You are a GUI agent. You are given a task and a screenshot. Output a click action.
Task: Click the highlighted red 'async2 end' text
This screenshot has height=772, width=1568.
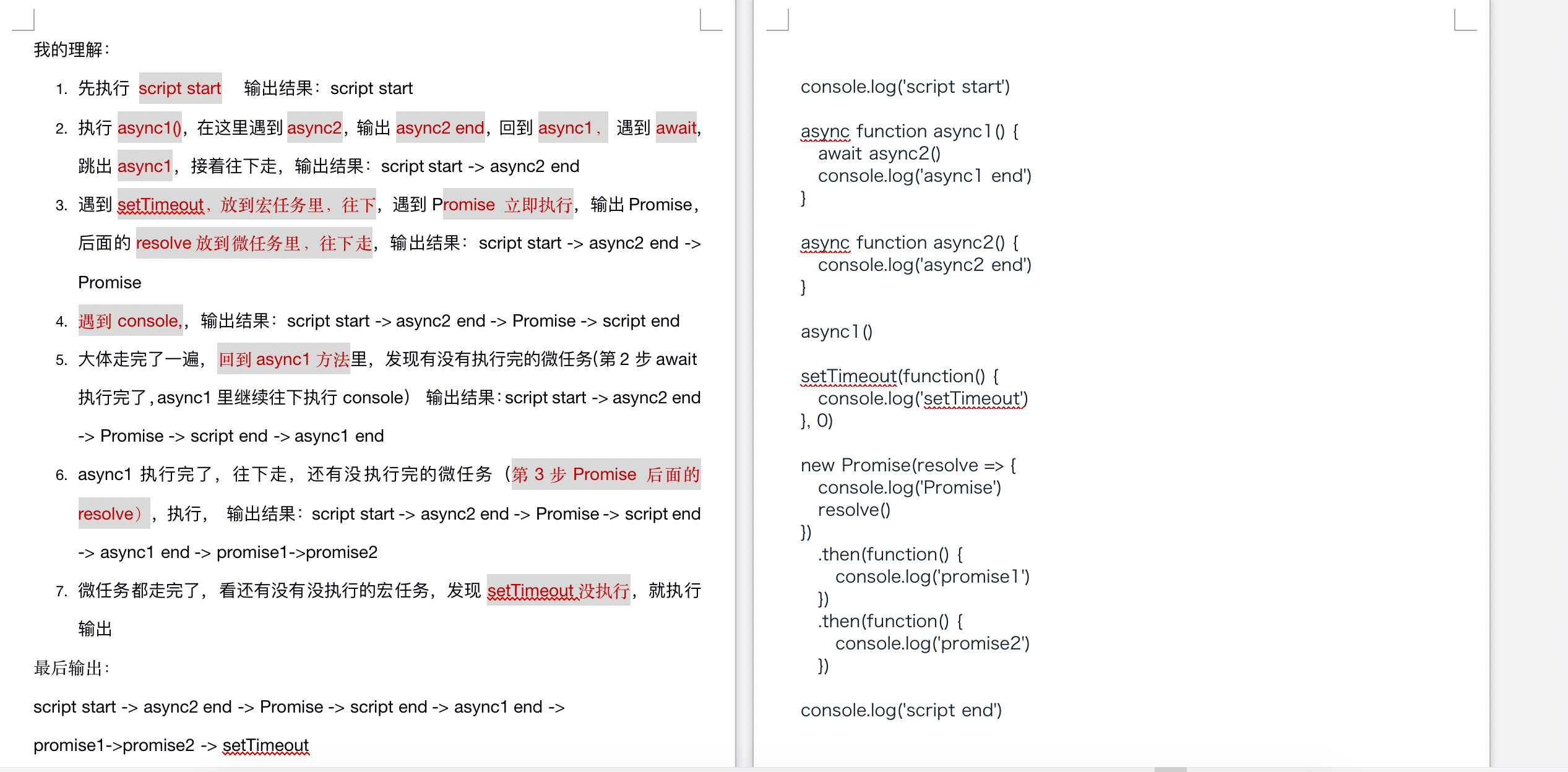coord(439,128)
